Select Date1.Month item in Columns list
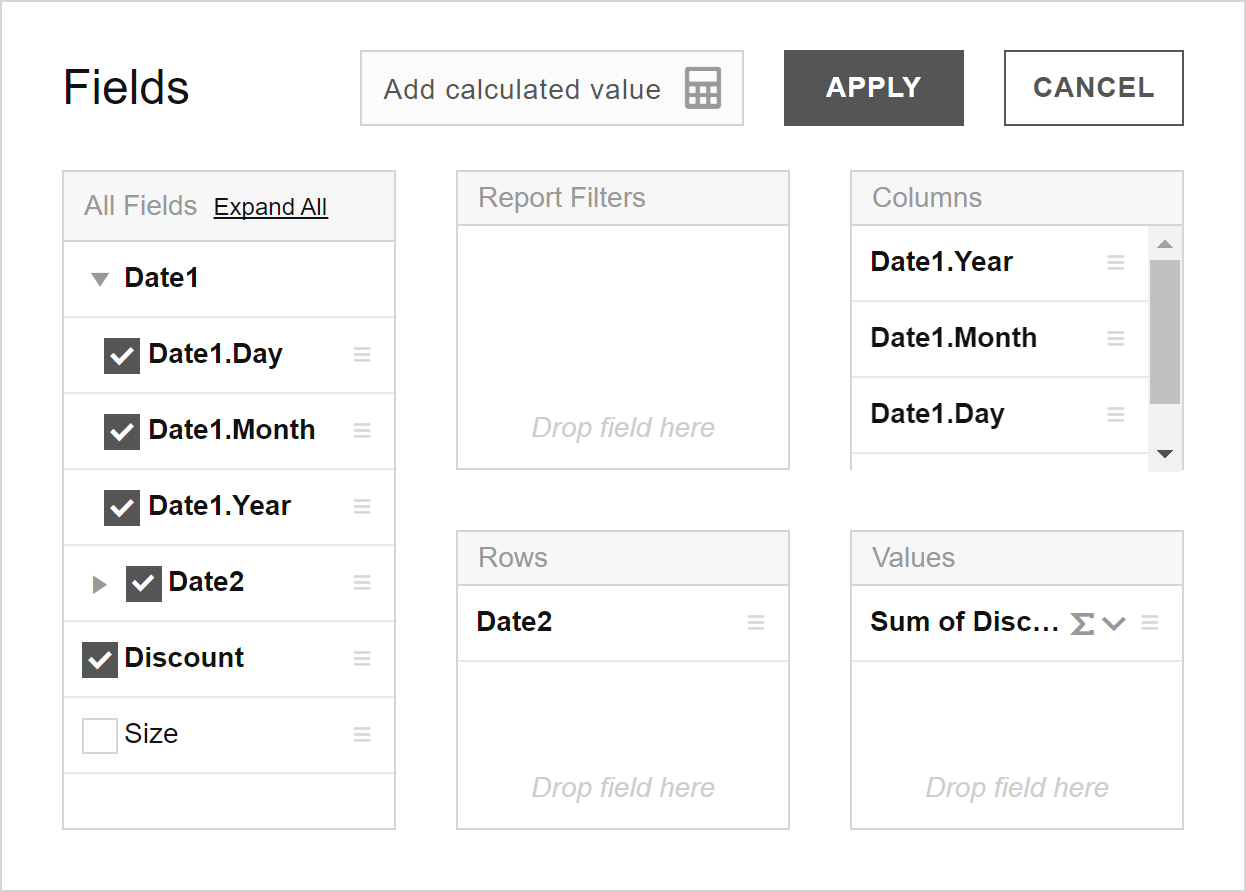1246x892 pixels. (x=954, y=338)
